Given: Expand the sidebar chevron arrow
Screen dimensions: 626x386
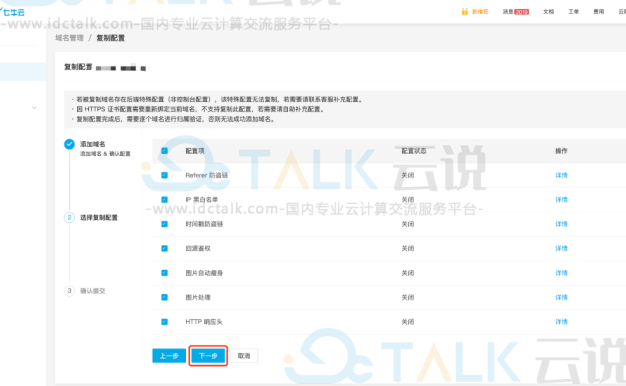Looking at the screenshot, I should pyautogui.click(x=34, y=107).
